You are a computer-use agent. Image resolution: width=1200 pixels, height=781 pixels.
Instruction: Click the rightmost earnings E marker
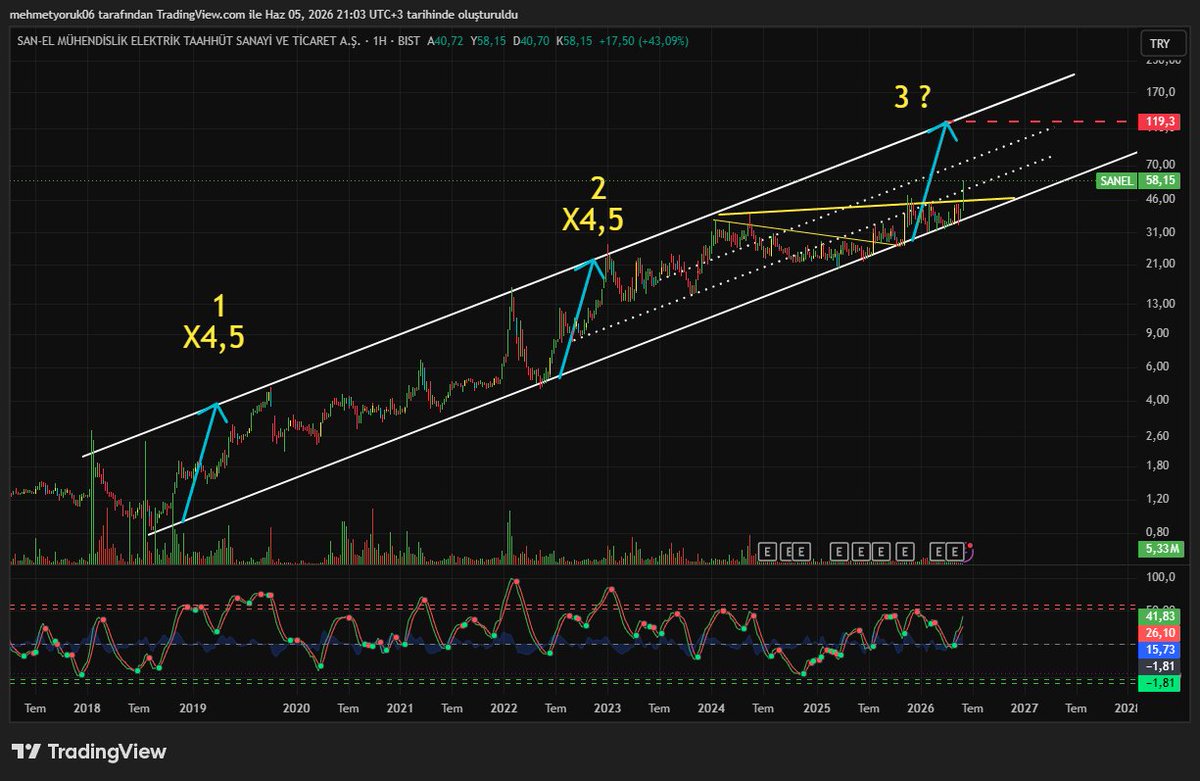click(x=956, y=551)
